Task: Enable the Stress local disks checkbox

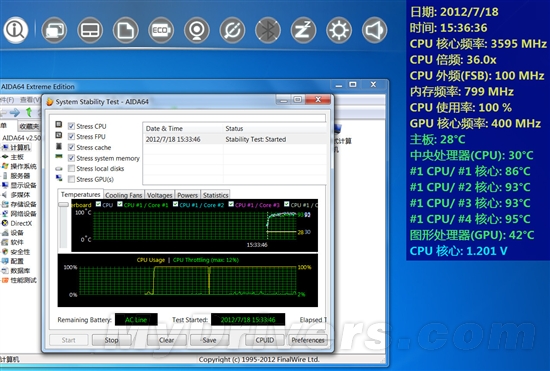Action: pyautogui.click(x=71, y=169)
